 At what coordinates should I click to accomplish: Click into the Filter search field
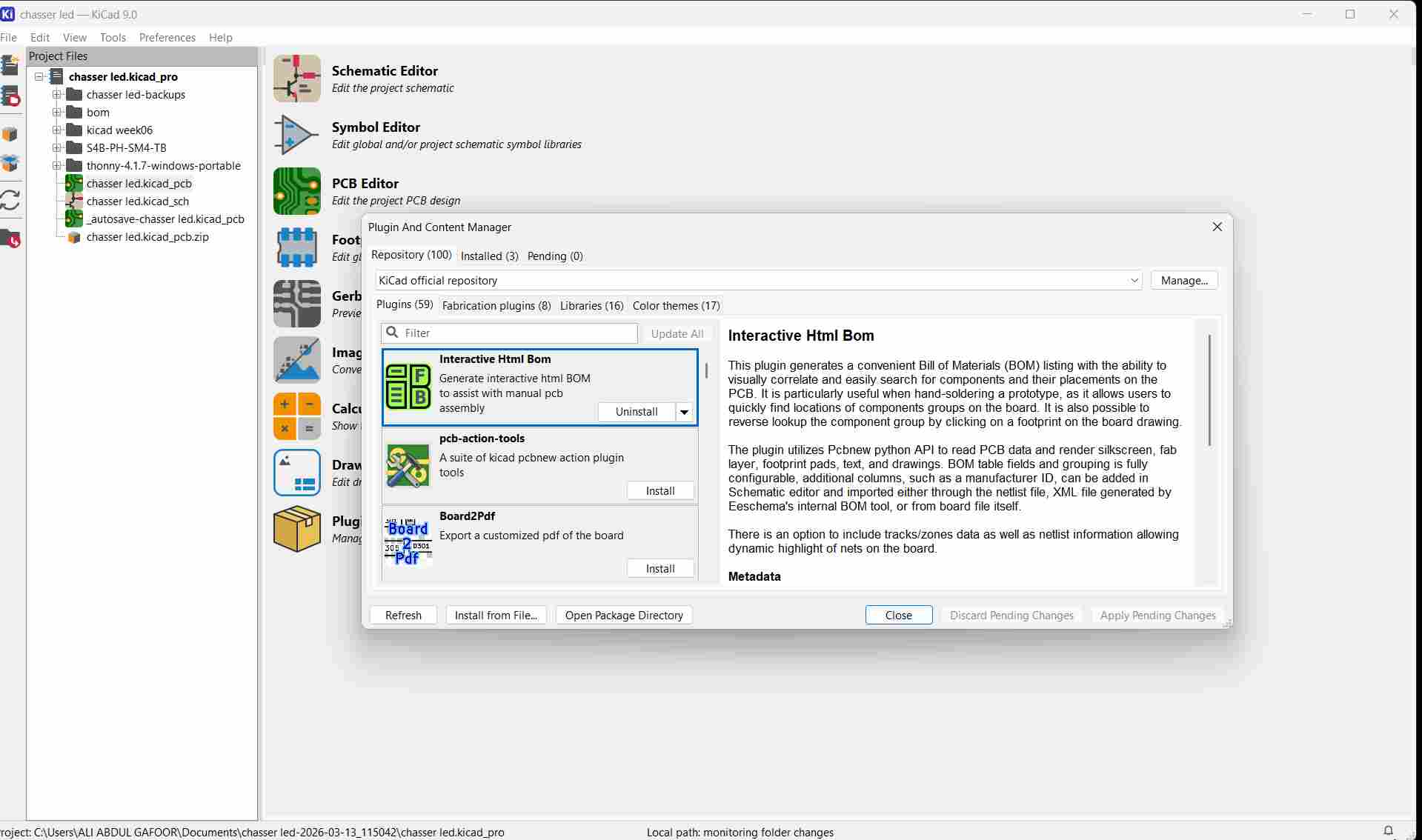click(x=509, y=333)
